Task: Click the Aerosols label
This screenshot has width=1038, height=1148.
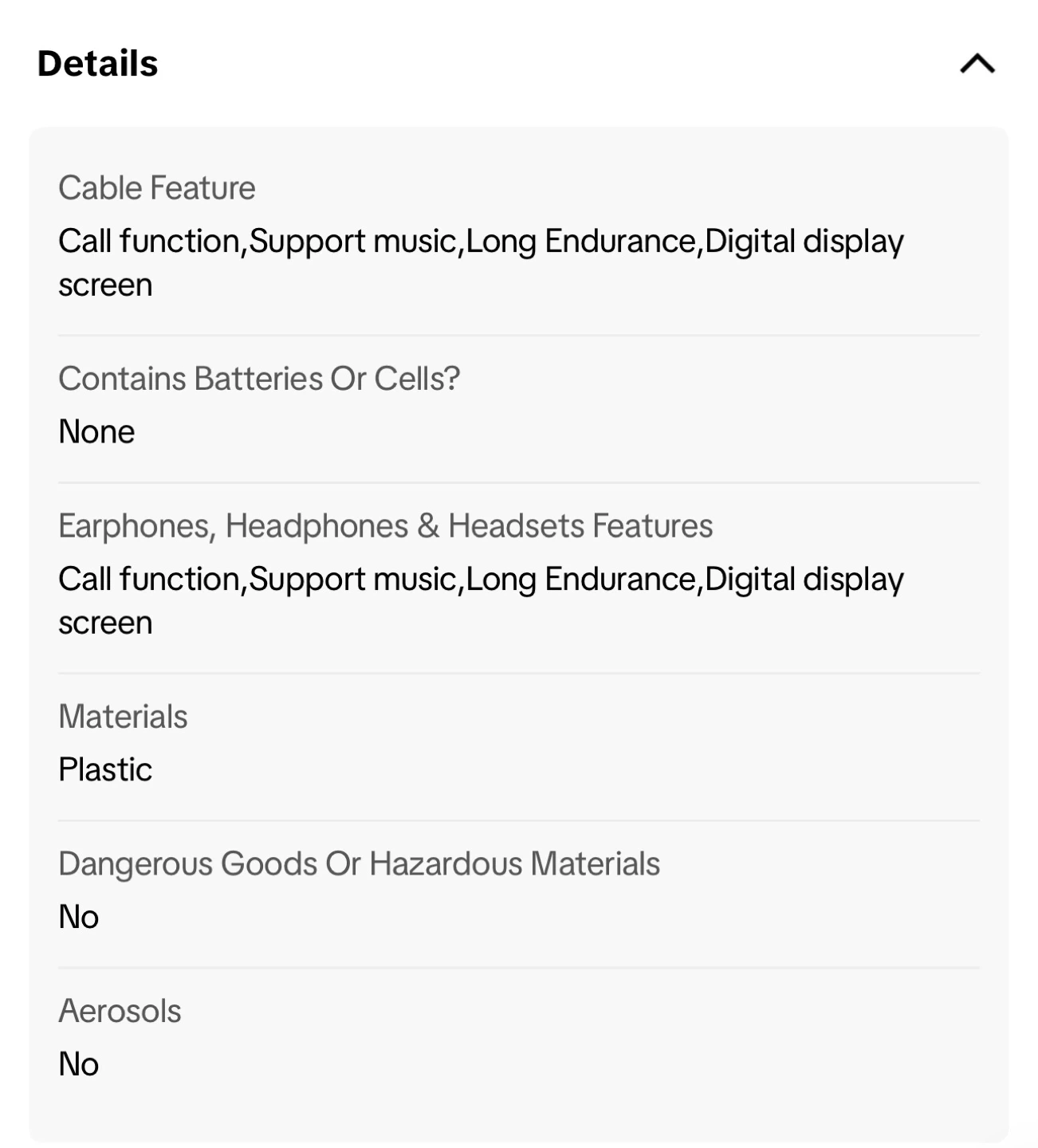Action: tap(120, 1011)
